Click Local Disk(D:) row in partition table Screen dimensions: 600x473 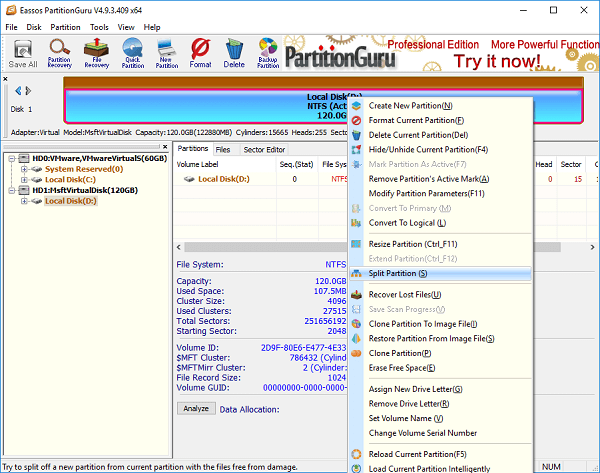[260, 179]
